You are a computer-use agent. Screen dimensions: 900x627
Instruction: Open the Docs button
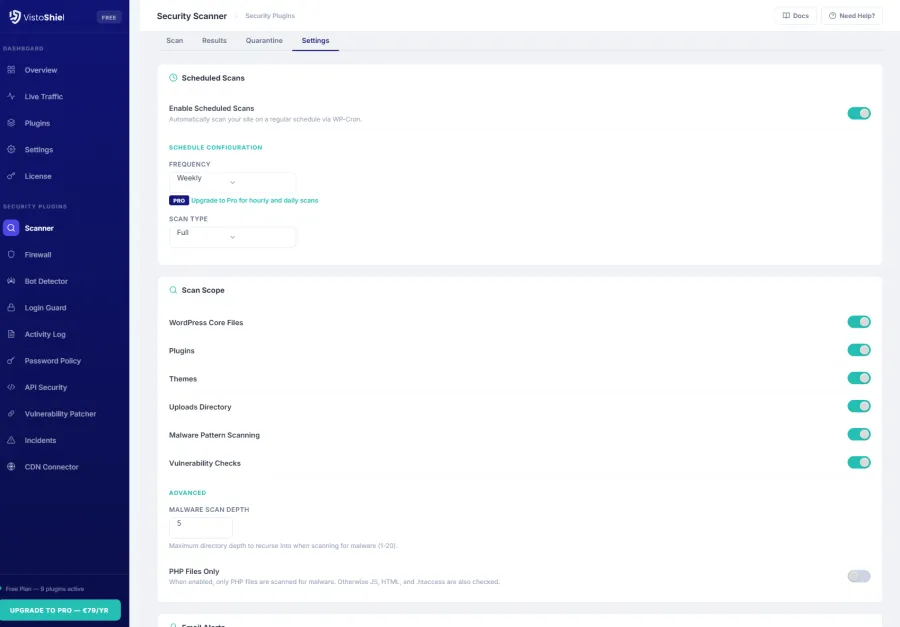coord(795,15)
